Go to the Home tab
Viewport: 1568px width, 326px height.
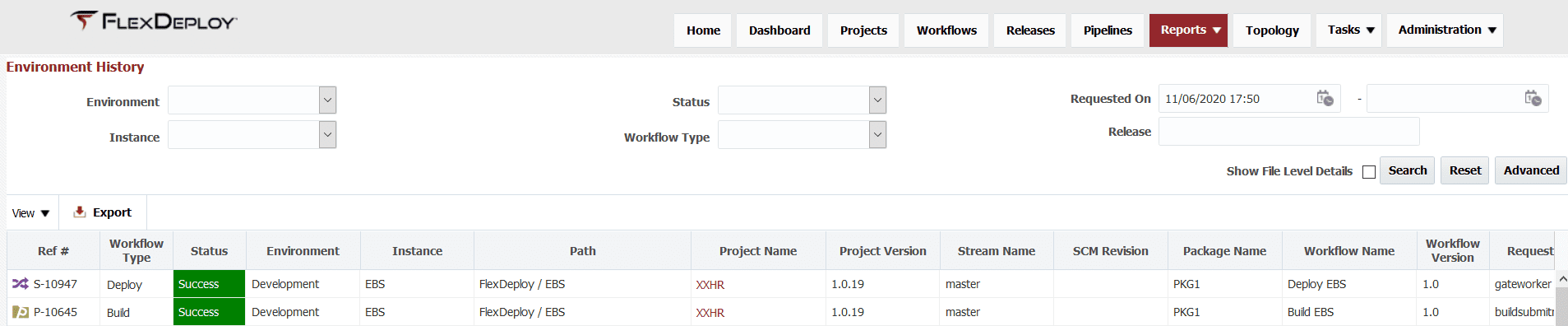[x=703, y=30]
